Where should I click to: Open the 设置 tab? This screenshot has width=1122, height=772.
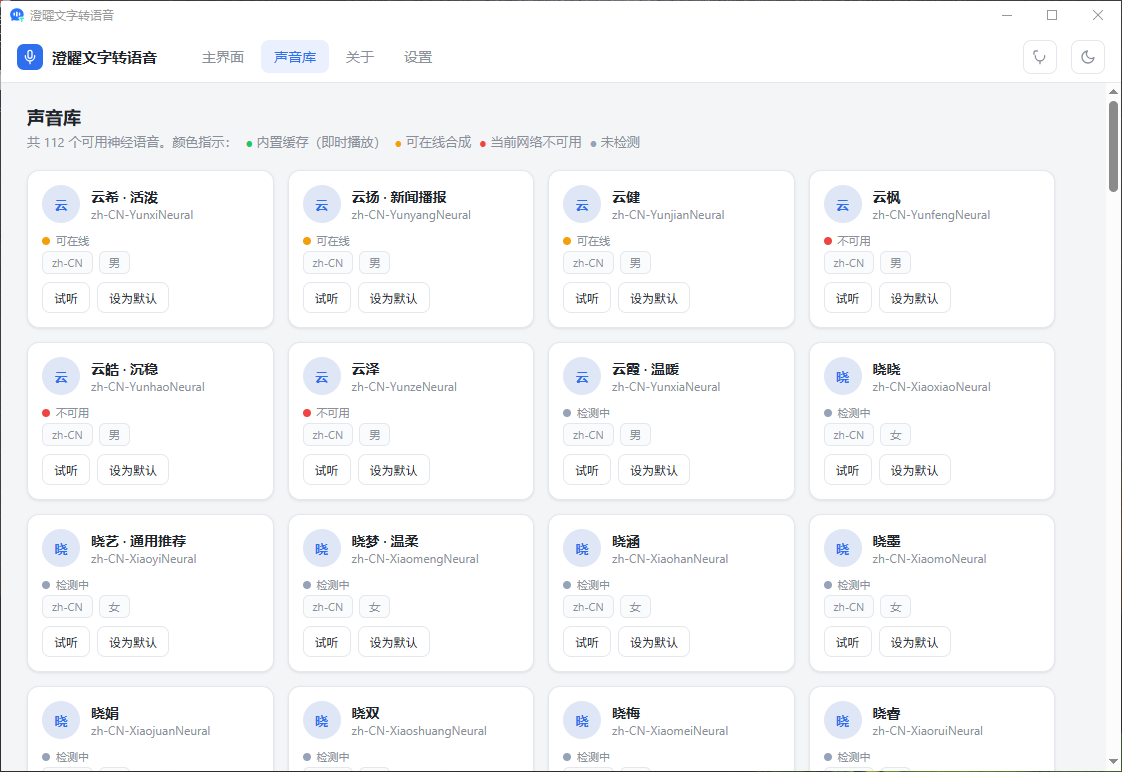point(418,57)
